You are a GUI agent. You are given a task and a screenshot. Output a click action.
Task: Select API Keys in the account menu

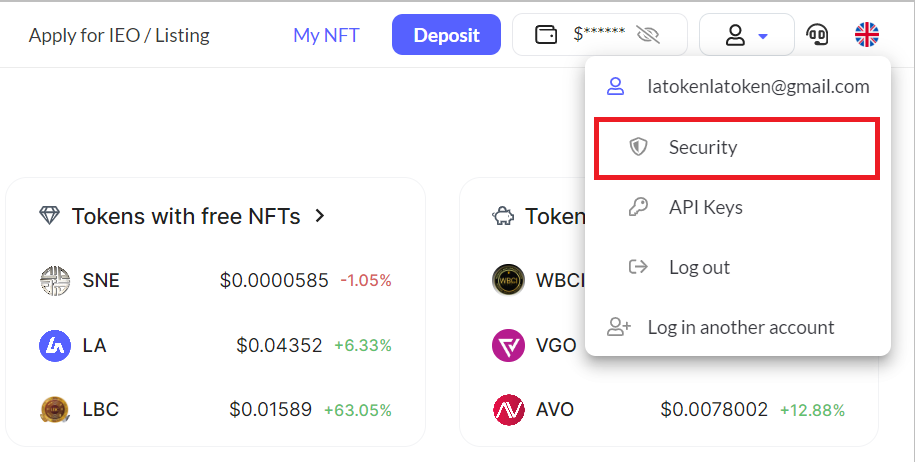pos(705,208)
